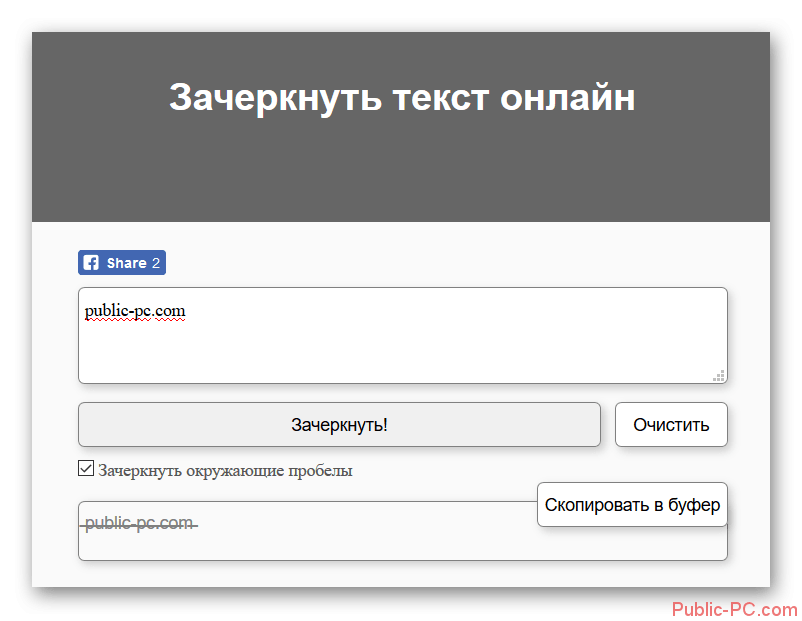Click the struck-through public-pc.com result text
Screen dimensions: 802x621
(139, 523)
